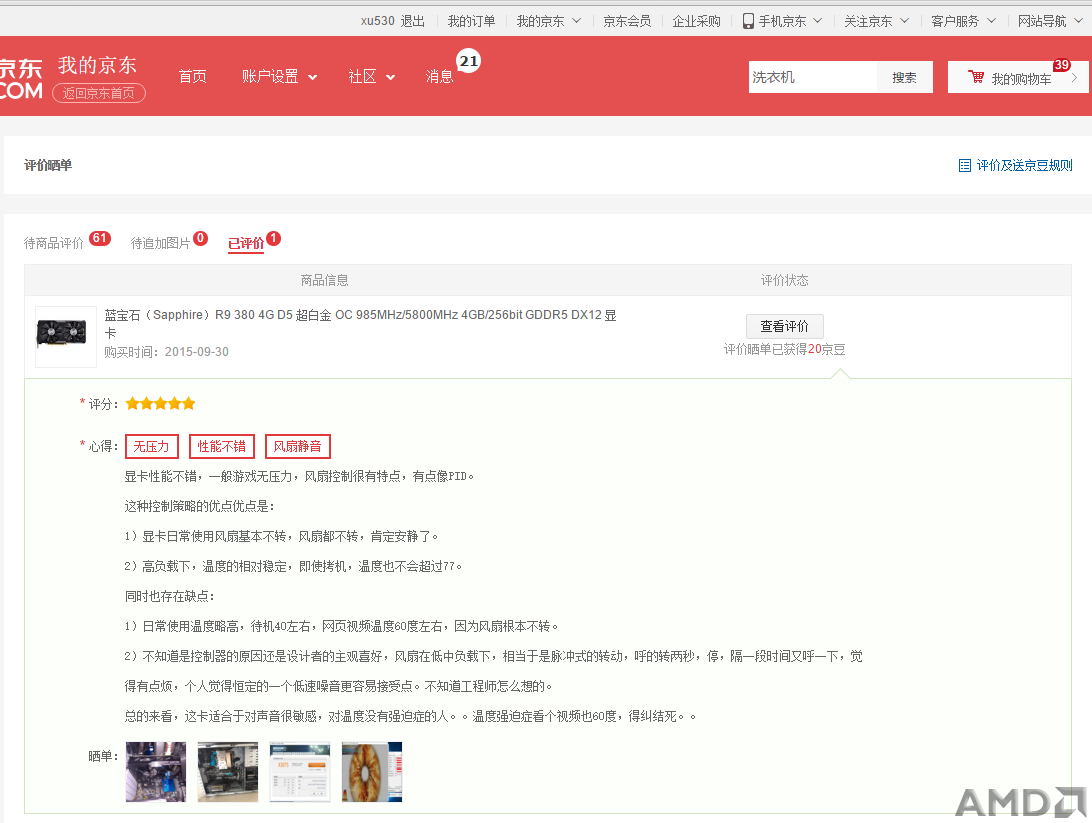Screen dimensions: 1092x823
Task: Open the first review photo thumbnail
Action: [156, 771]
